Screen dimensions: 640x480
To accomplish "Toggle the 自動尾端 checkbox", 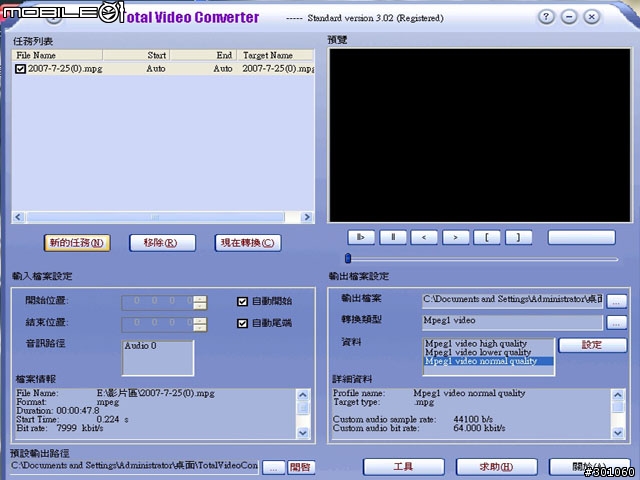I will coord(242,323).
